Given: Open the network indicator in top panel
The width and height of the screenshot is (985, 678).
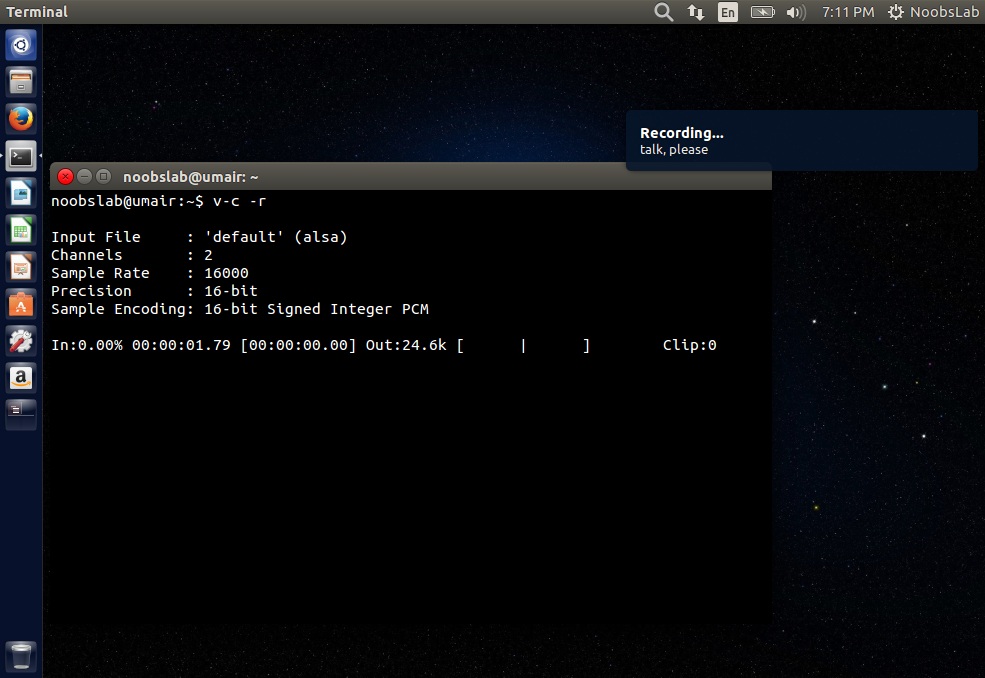Looking at the screenshot, I should coord(695,12).
